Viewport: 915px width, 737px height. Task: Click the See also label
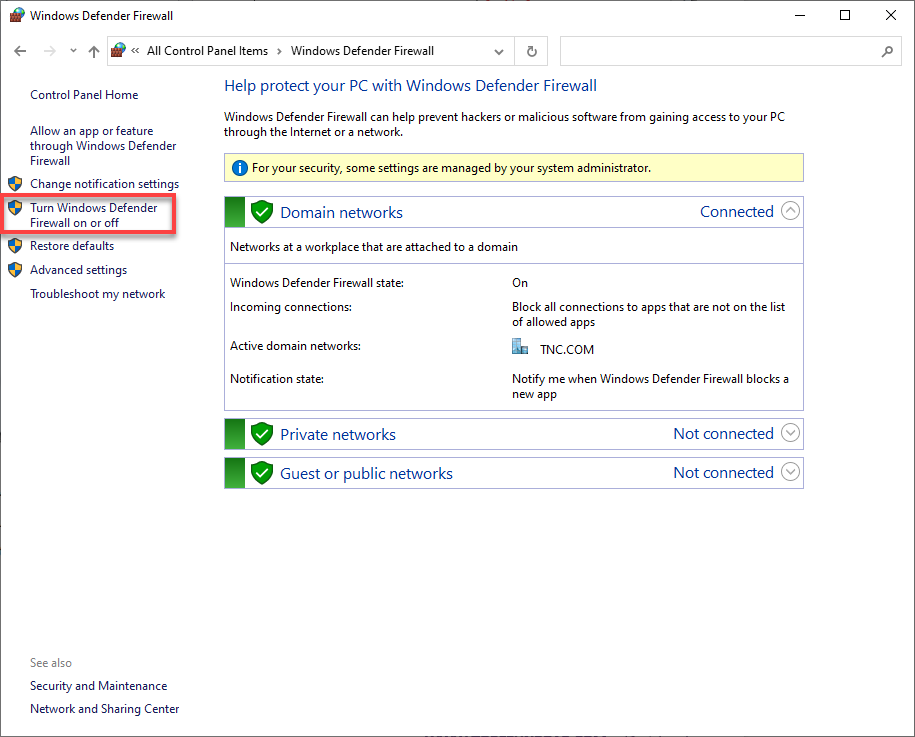(51, 663)
